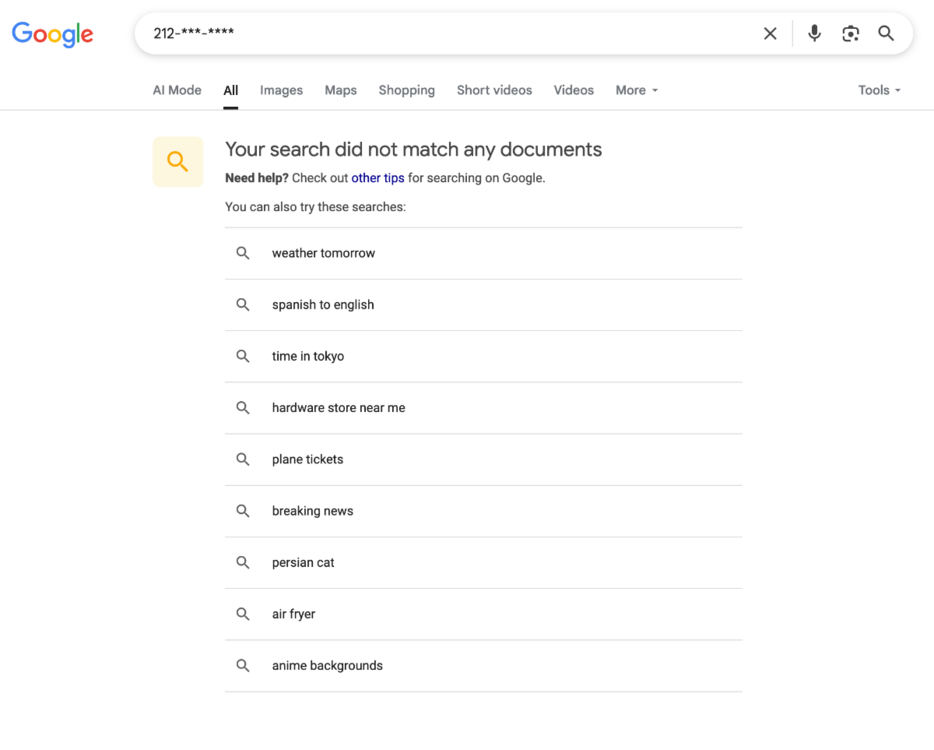The height and width of the screenshot is (750, 934).
Task: Expand the More dropdown menu
Action: [x=636, y=90]
